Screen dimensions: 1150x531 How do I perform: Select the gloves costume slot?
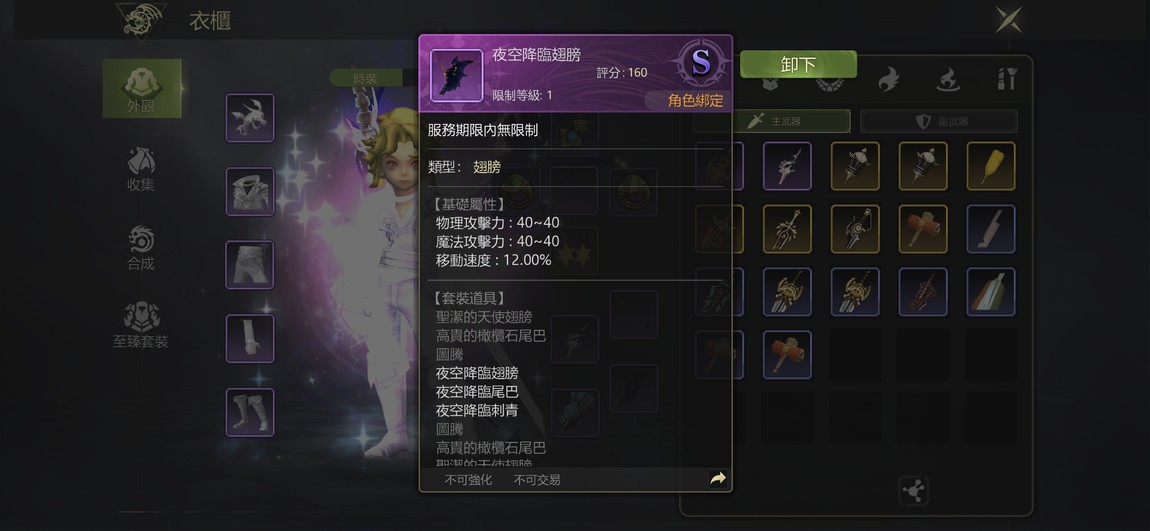[x=250, y=338]
